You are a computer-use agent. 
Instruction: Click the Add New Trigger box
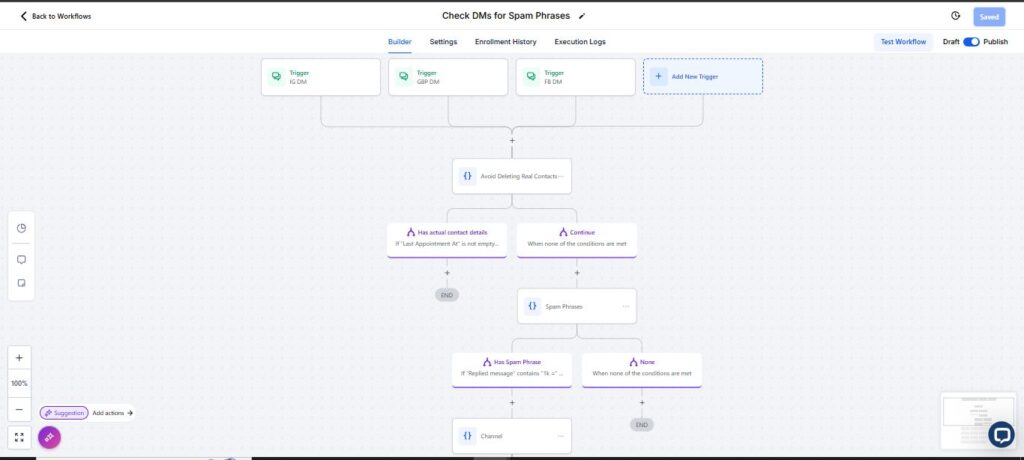click(x=703, y=76)
